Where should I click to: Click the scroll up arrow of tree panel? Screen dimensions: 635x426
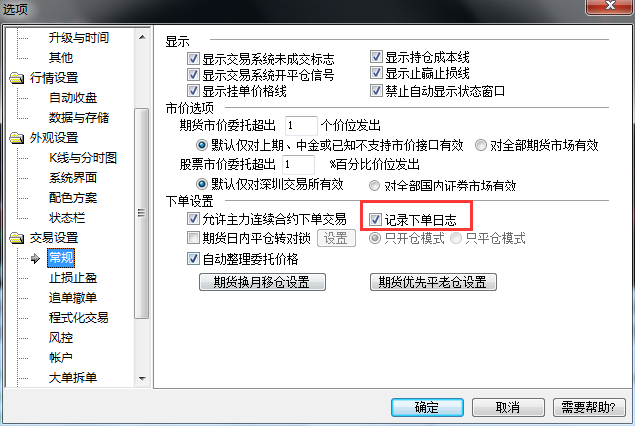click(x=142, y=37)
